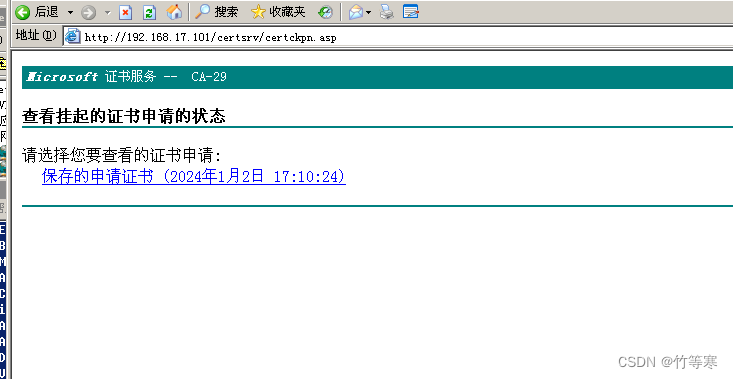733x379 pixels.
Task: Expand the Mail dropdown arrow
Action: click(368, 13)
